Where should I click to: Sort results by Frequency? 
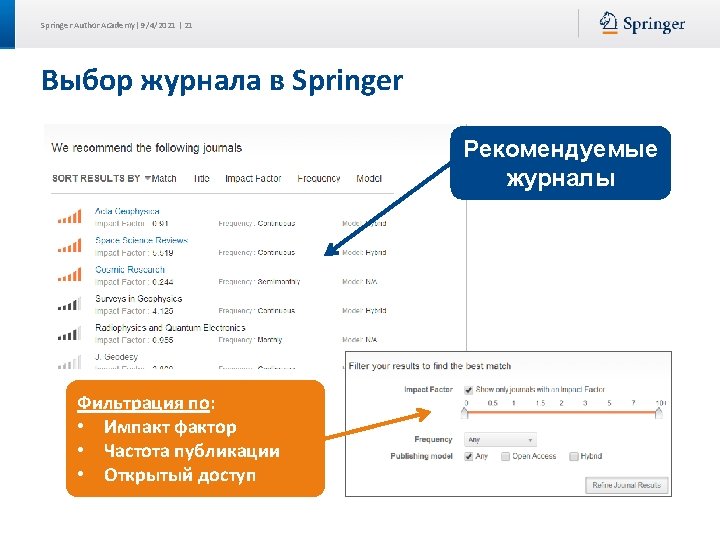tap(319, 179)
